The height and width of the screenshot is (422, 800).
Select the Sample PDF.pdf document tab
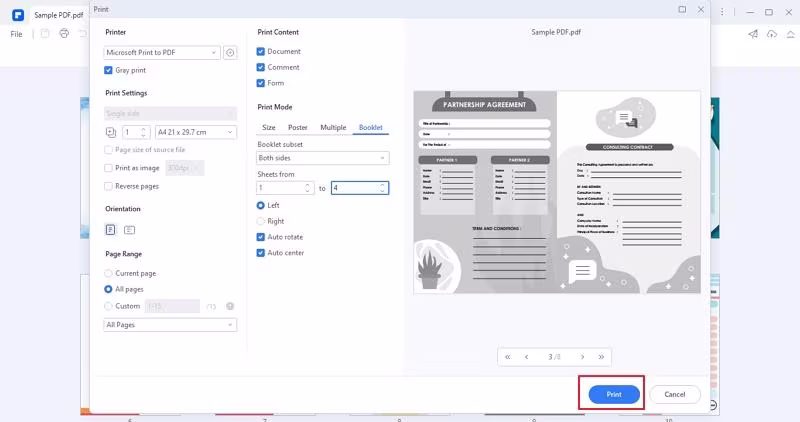click(x=58, y=15)
